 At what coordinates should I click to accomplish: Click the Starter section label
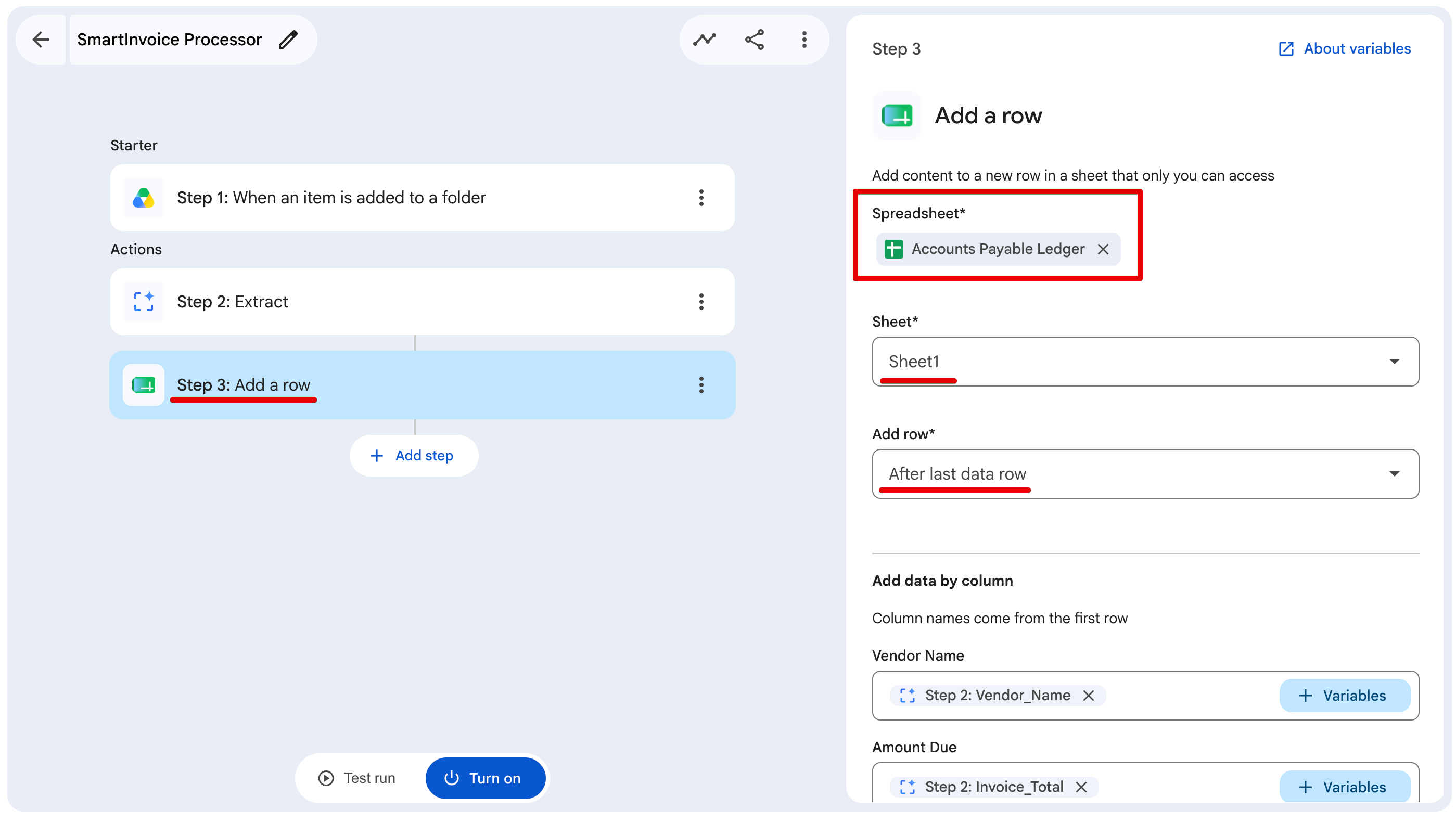134,145
